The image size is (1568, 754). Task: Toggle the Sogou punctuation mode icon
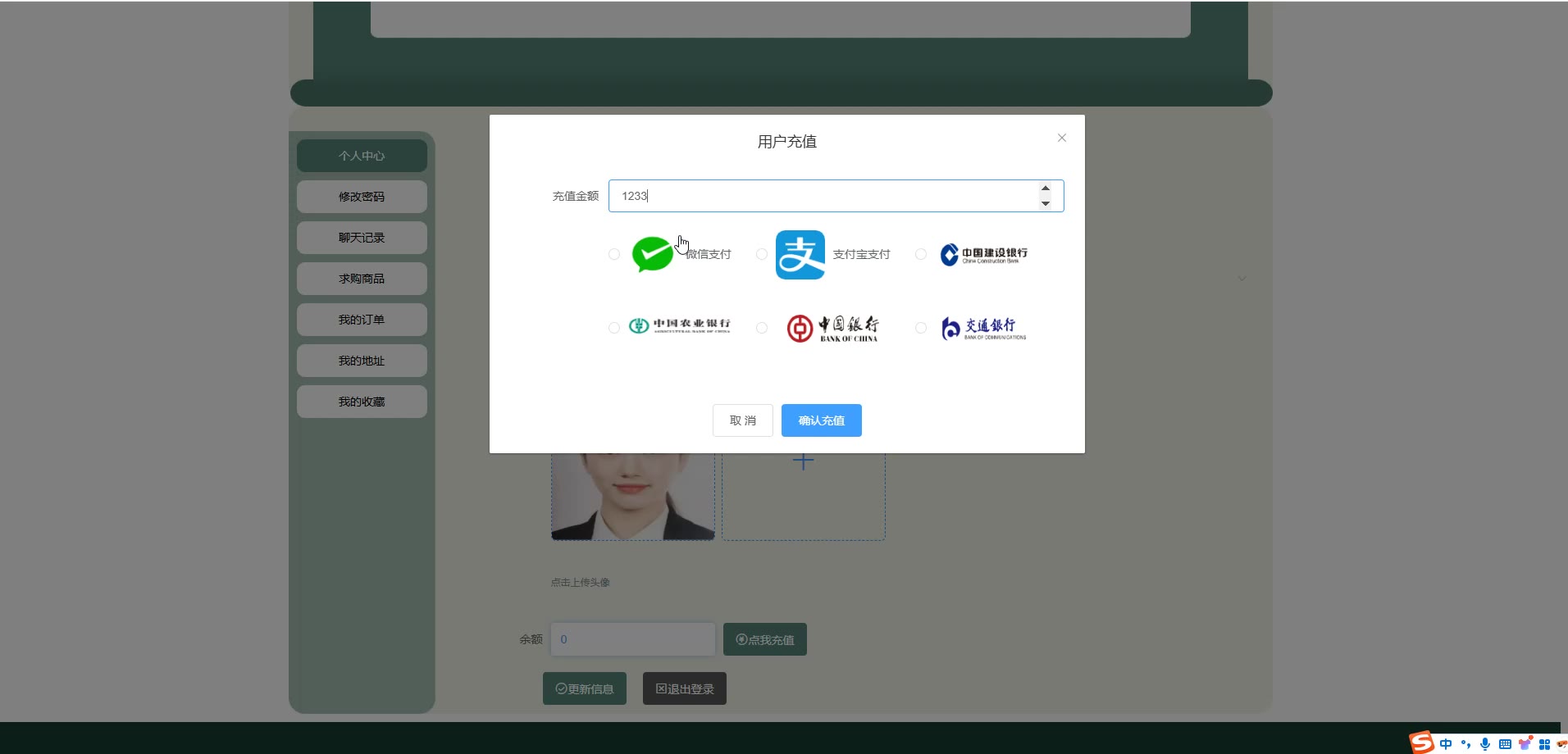pos(1465,744)
